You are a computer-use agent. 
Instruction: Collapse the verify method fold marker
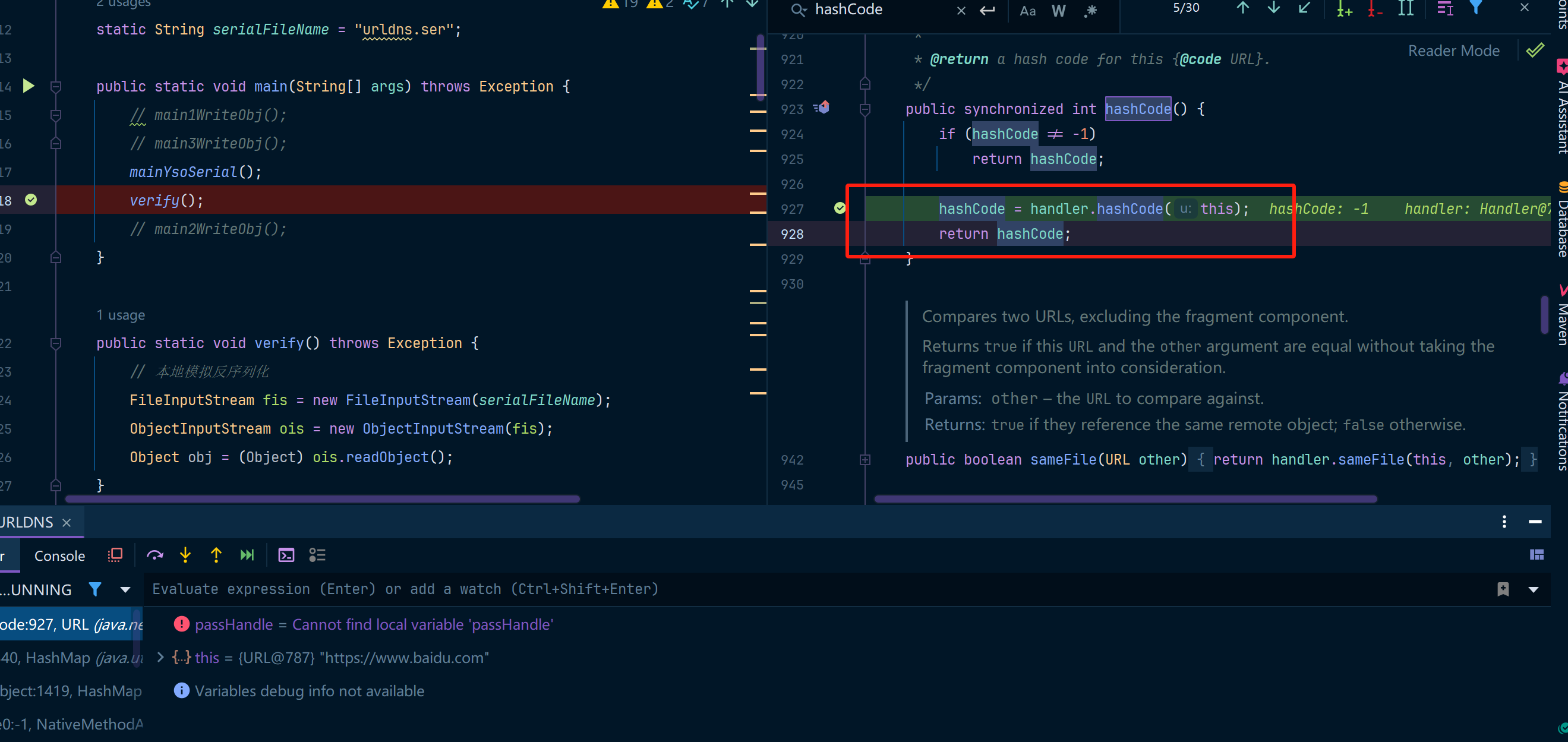(x=55, y=343)
